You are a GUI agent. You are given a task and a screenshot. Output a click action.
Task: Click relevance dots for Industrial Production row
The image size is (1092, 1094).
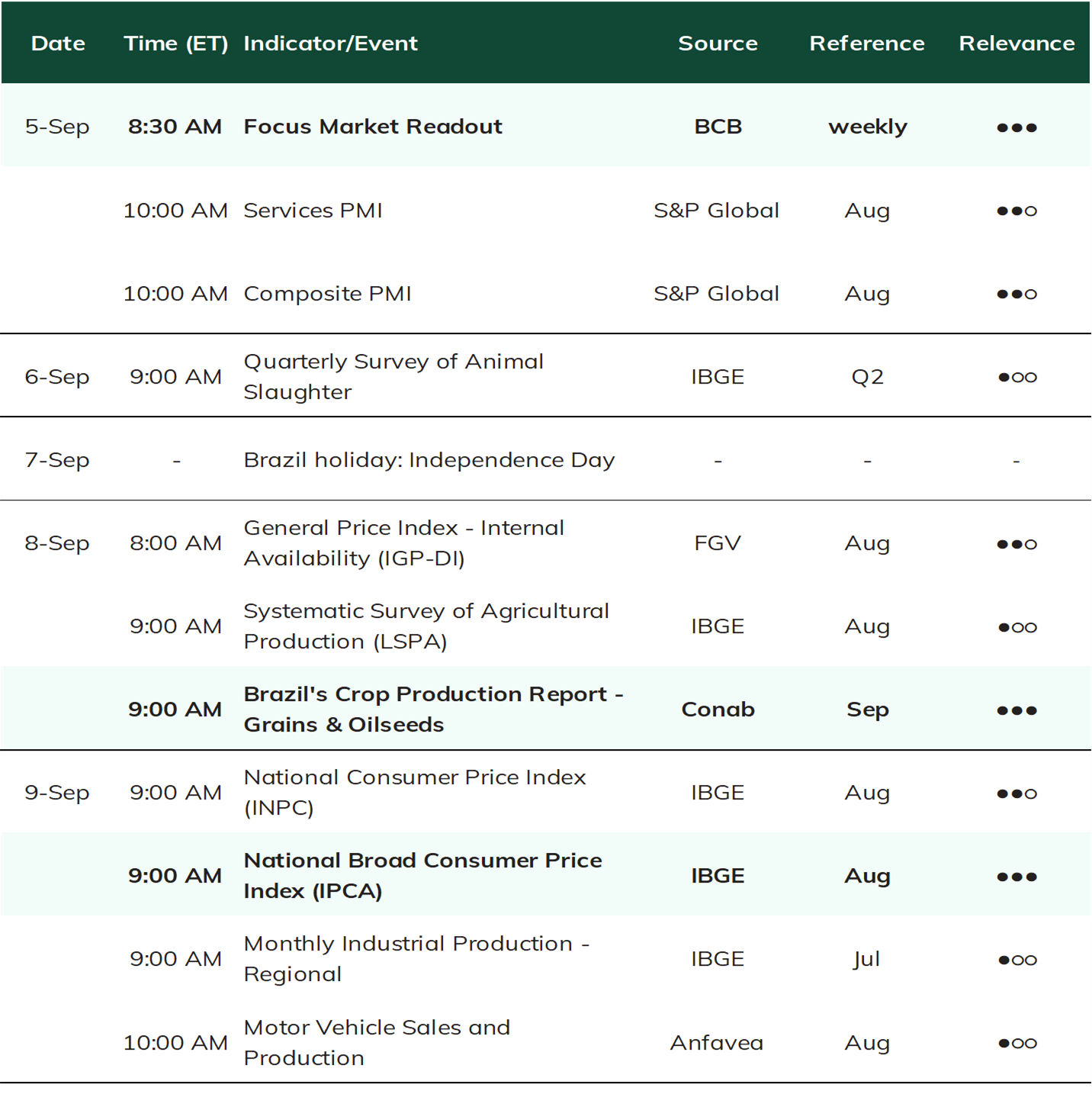pos(1017,960)
